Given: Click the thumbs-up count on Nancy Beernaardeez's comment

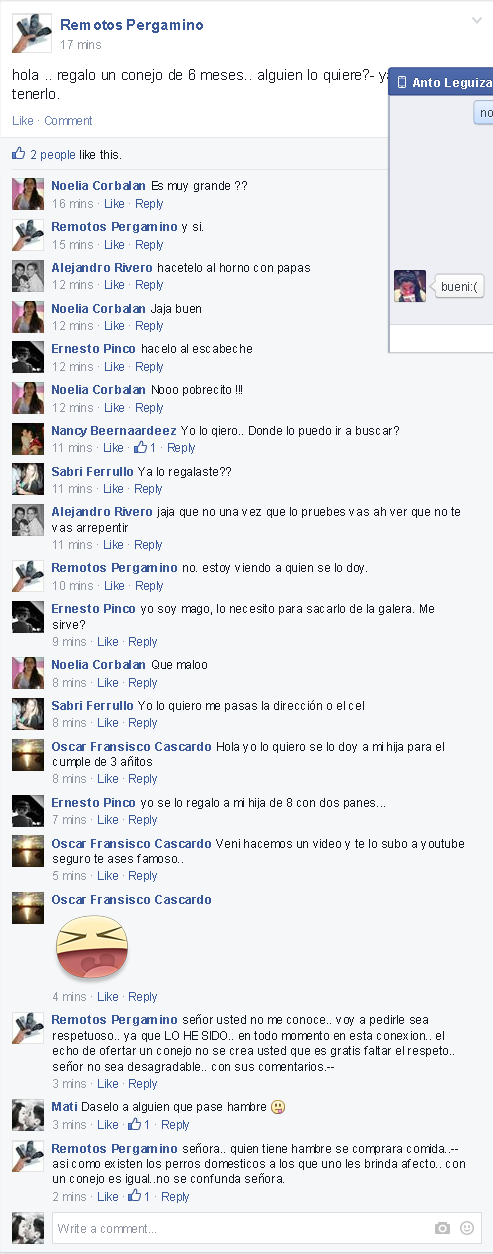Looking at the screenshot, I should pyautogui.click(x=145, y=448).
